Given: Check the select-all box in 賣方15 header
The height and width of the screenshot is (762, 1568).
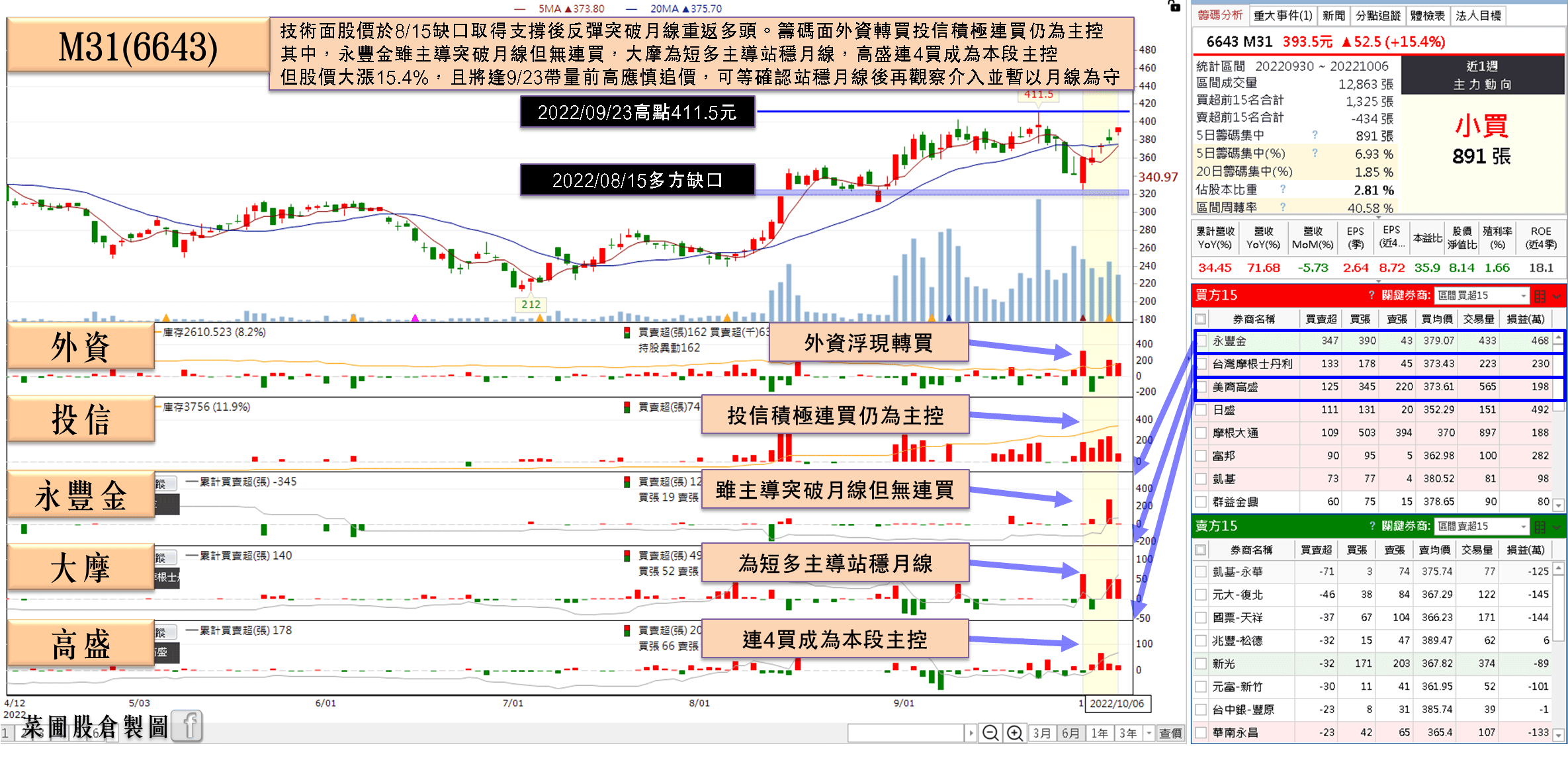Looking at the screenshot, I should tap(1201, 550).
